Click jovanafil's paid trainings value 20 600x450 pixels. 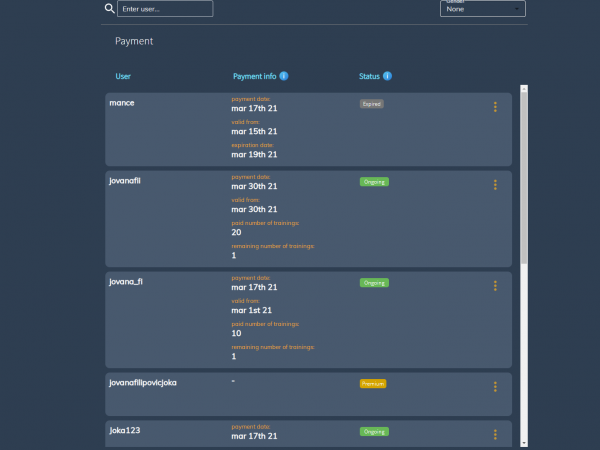click(x=236, y=232)
